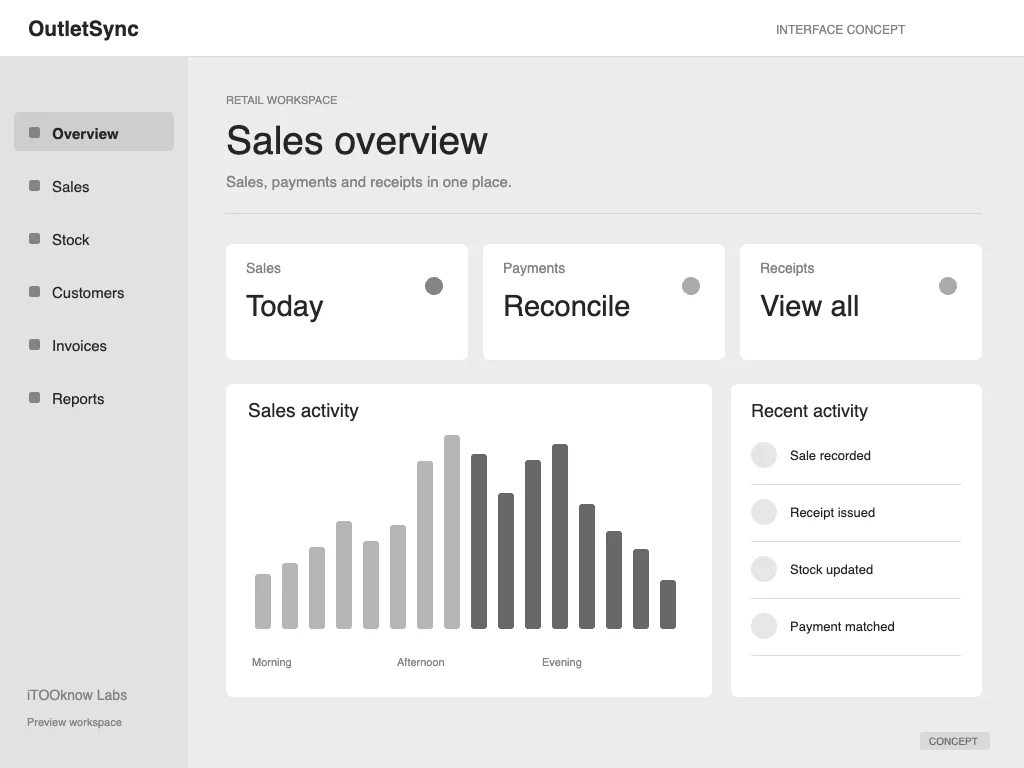Click the dot icon on Receipts card

point(948,286)
